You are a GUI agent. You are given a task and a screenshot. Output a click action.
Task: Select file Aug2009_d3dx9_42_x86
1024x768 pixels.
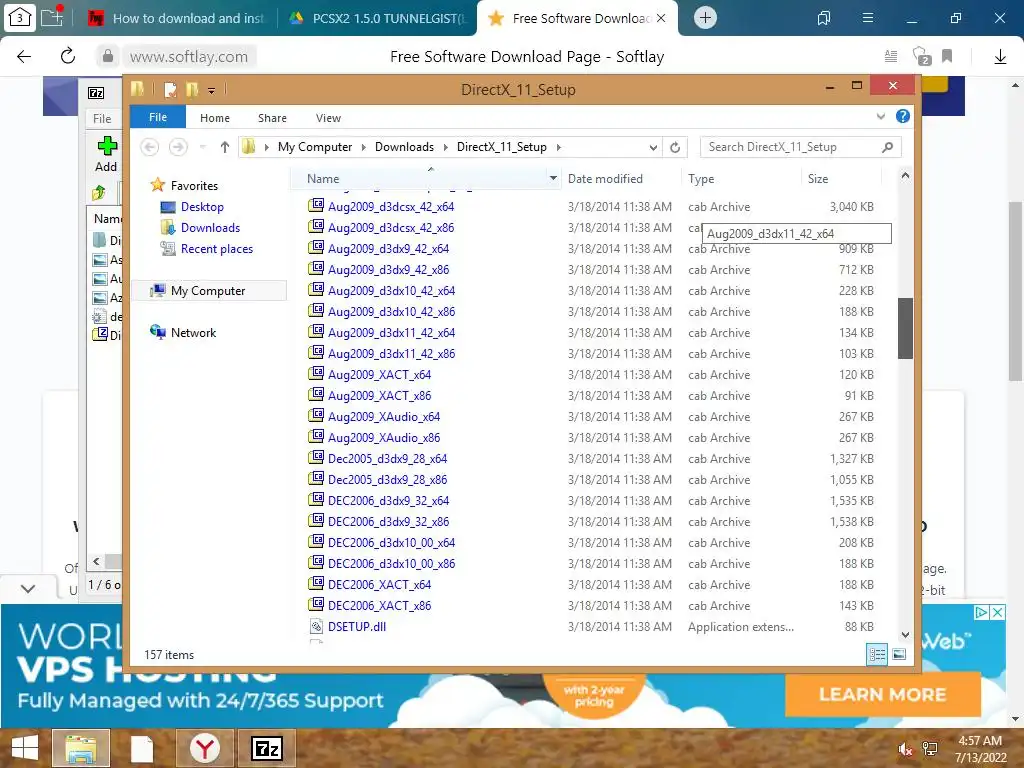coord(388,270)
